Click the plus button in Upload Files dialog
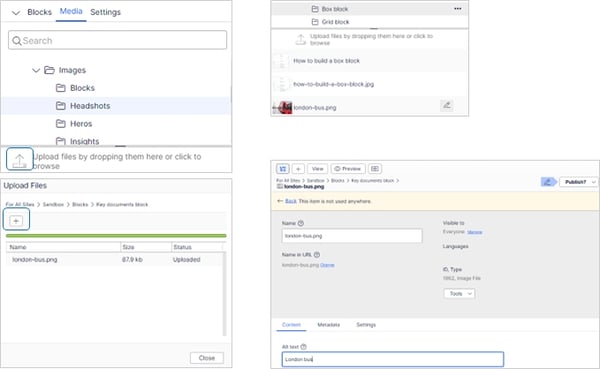Image resolution: width=600 pixels, height=369 pixels. pyautogui.click(x=16, y=221)
